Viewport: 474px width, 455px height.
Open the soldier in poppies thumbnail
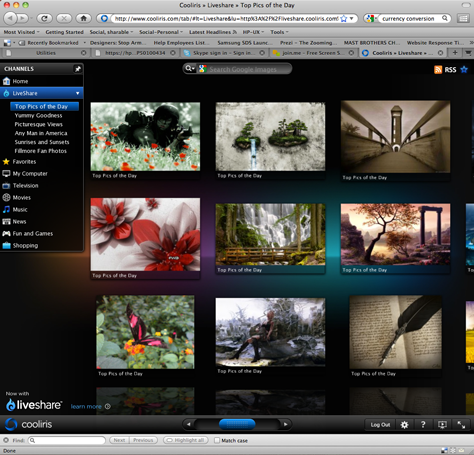tap(145, 137)
